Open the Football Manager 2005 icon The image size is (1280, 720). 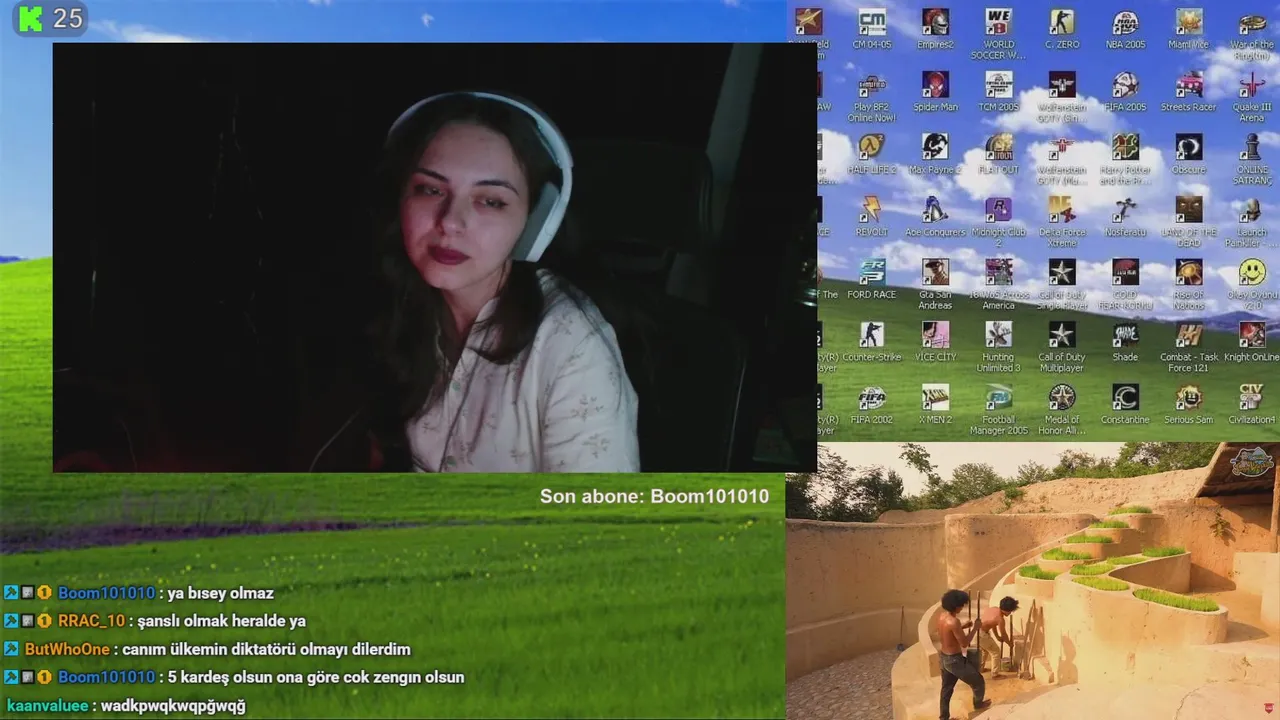tap(998, 410)
